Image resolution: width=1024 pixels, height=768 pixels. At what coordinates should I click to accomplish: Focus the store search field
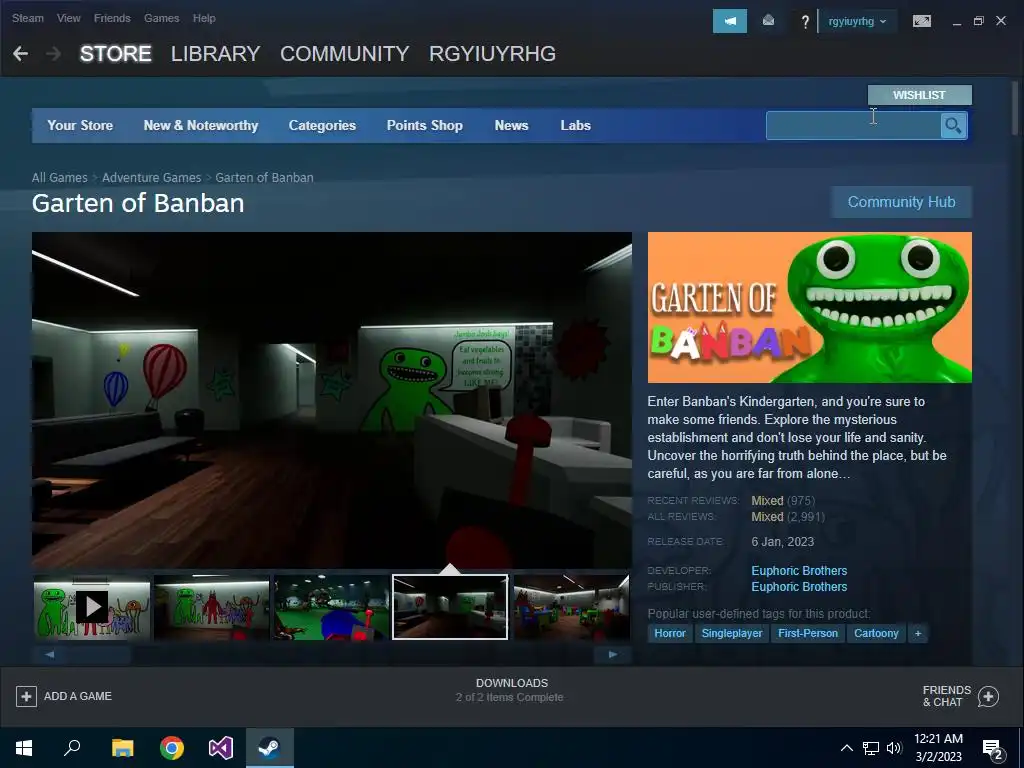point(853,125)
